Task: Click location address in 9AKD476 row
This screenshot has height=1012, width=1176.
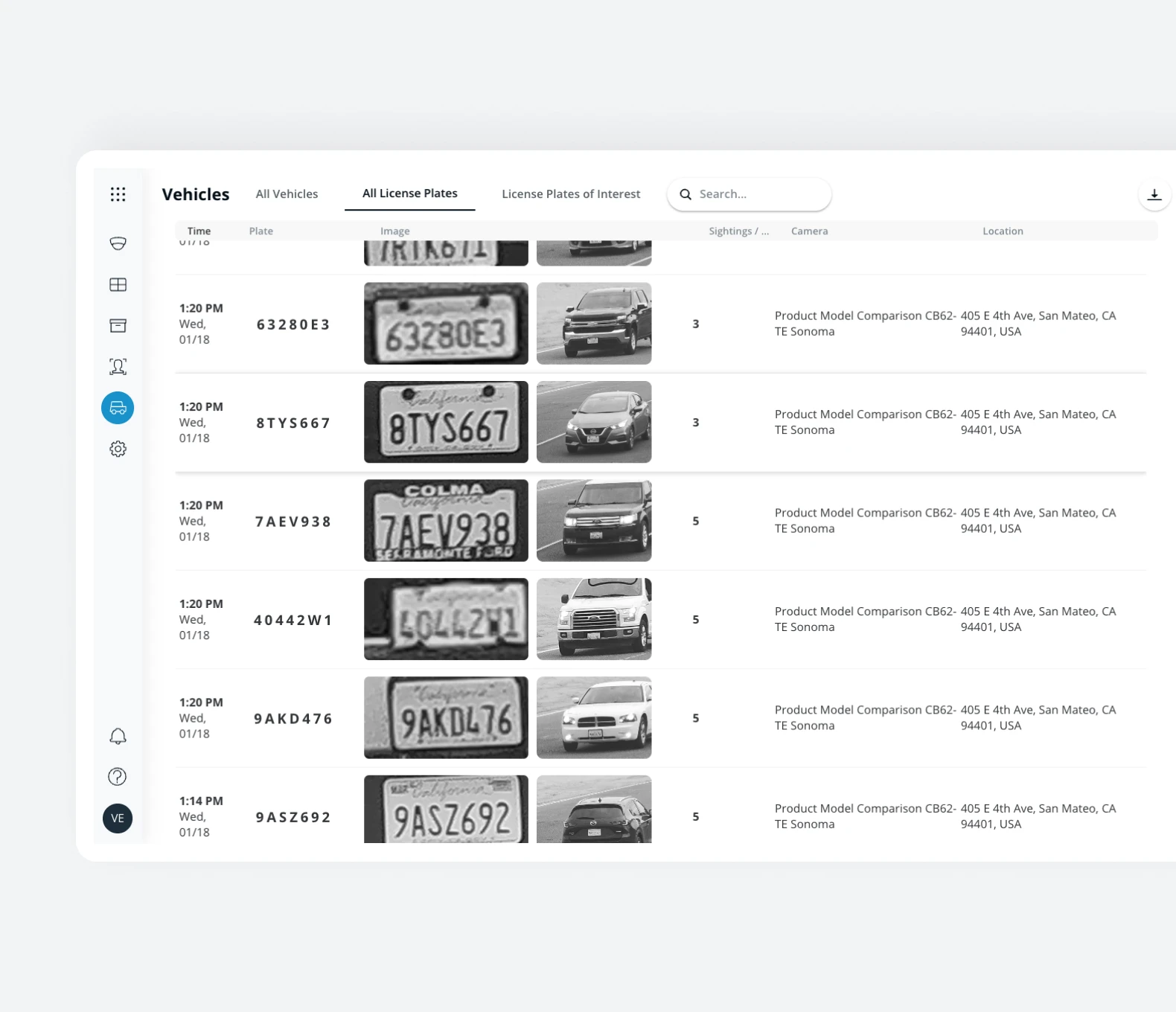Action: [1038, 718]
